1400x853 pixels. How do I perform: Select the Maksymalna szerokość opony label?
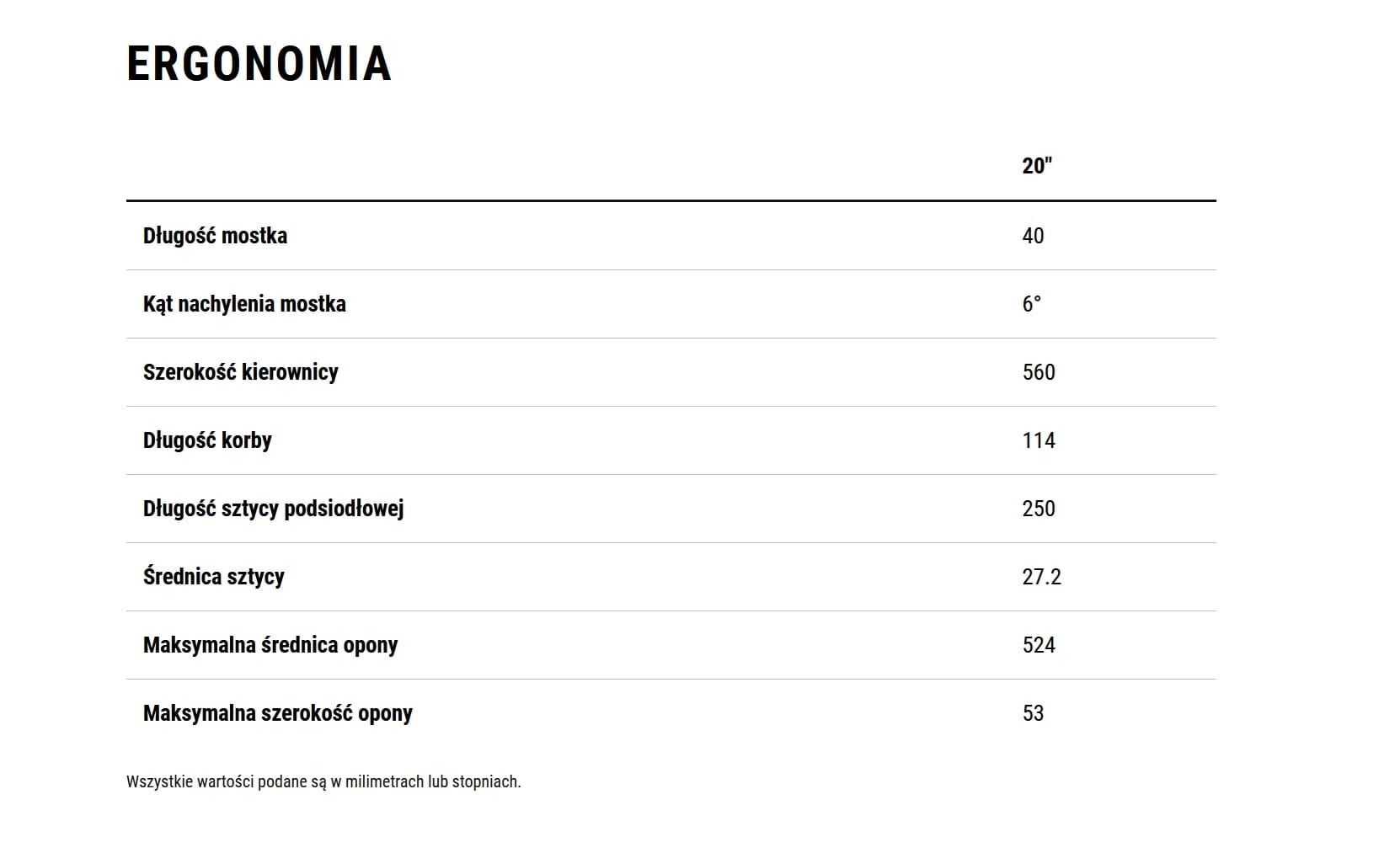point(277,713)
